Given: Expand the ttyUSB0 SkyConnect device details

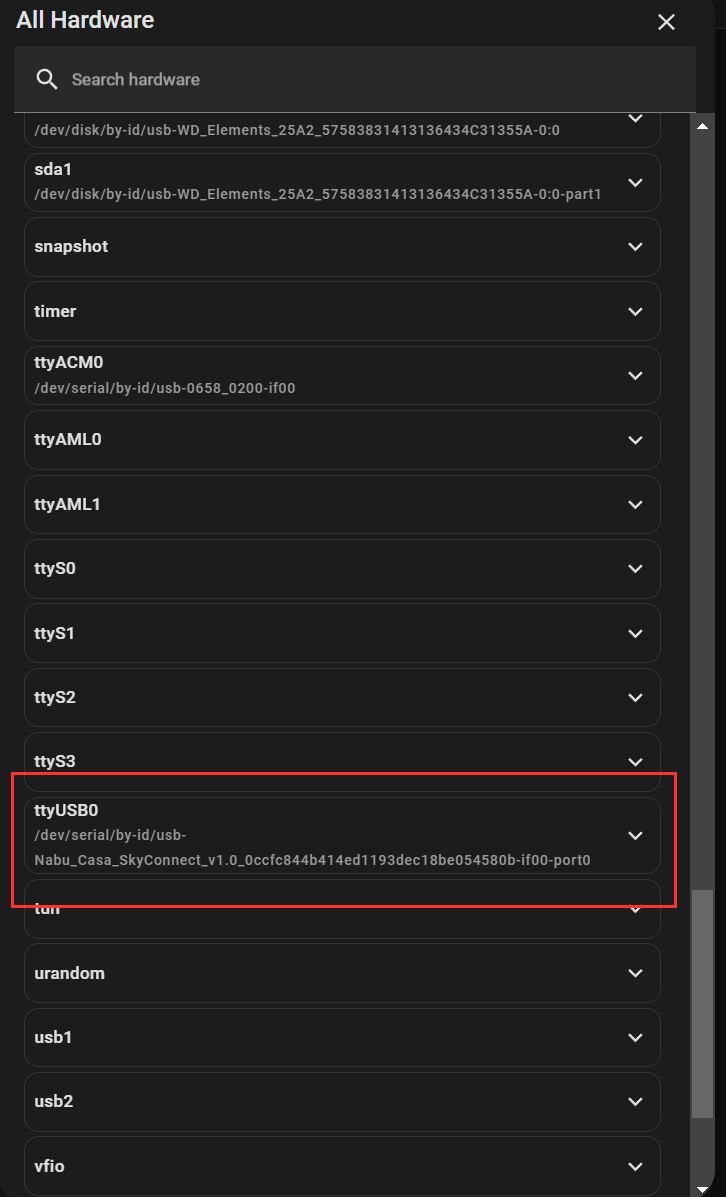Looking at the screenshot, I should (x=635, y=835).
